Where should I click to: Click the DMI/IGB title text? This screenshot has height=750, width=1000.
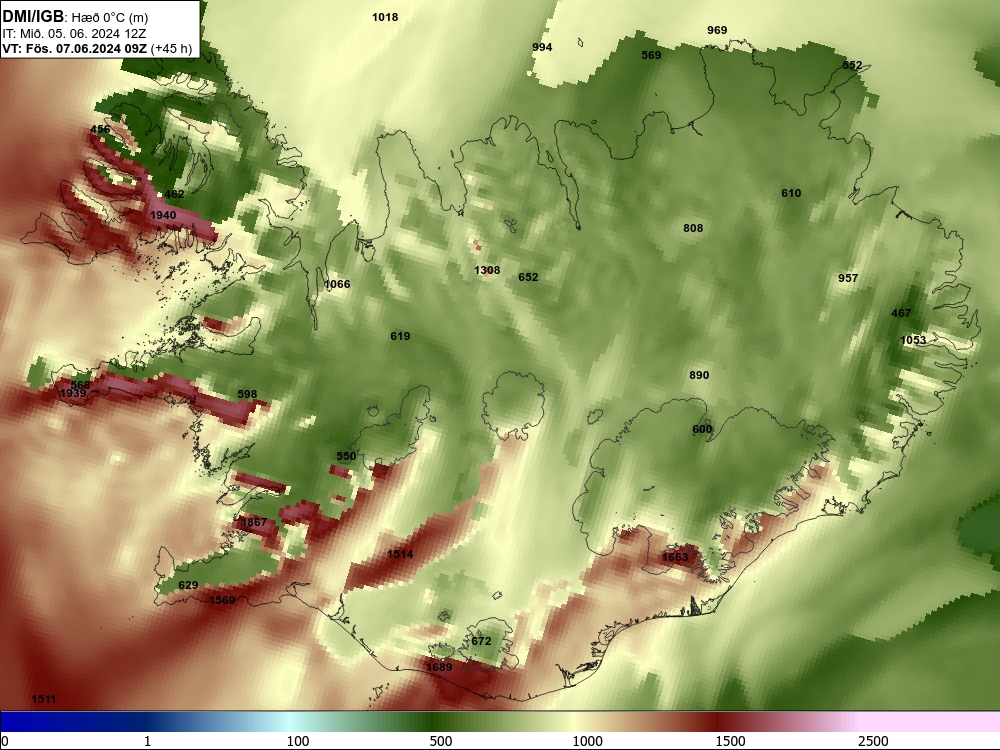point(33,17)
